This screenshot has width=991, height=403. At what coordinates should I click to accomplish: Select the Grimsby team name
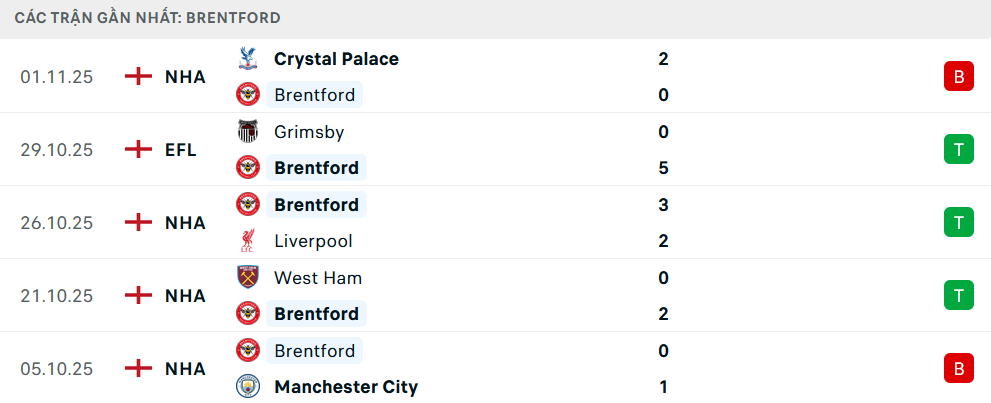tap(309, 132)
